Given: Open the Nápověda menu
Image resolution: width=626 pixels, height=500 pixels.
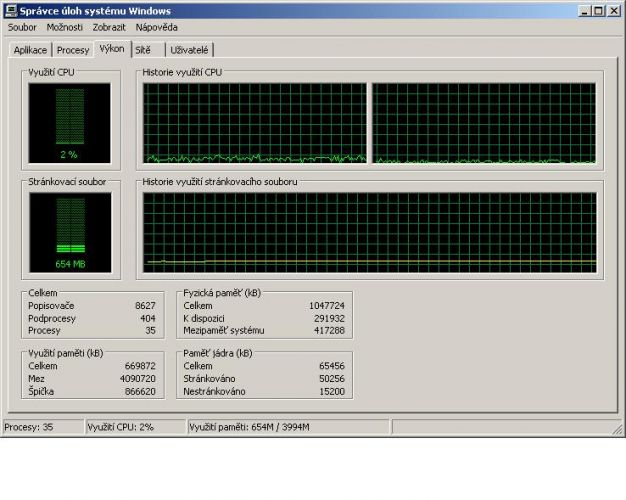Looking at the screenshot, I should pyautogui.click(x=156, y=28).
